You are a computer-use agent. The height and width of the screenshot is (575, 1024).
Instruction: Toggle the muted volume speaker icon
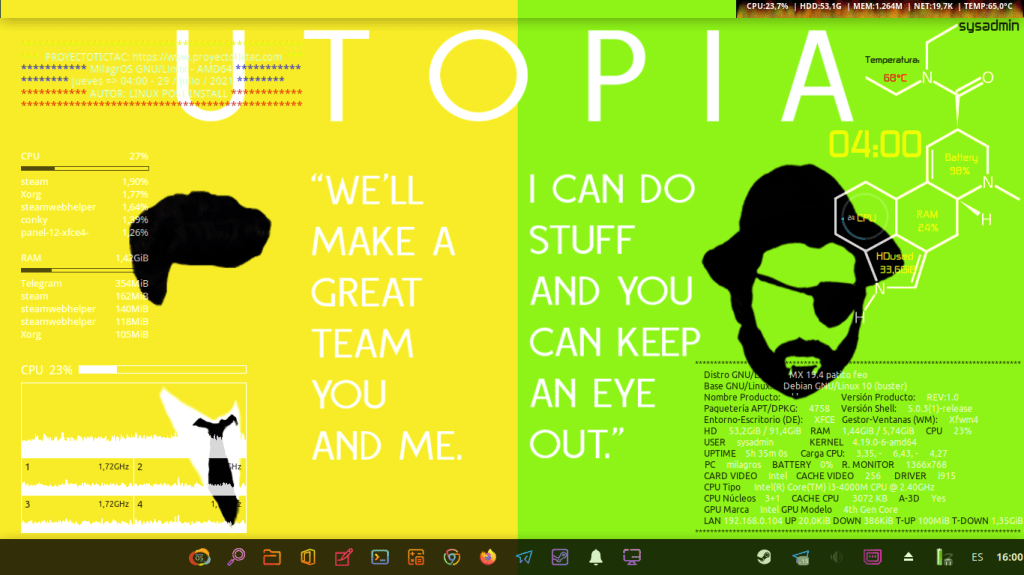(836, 557)
